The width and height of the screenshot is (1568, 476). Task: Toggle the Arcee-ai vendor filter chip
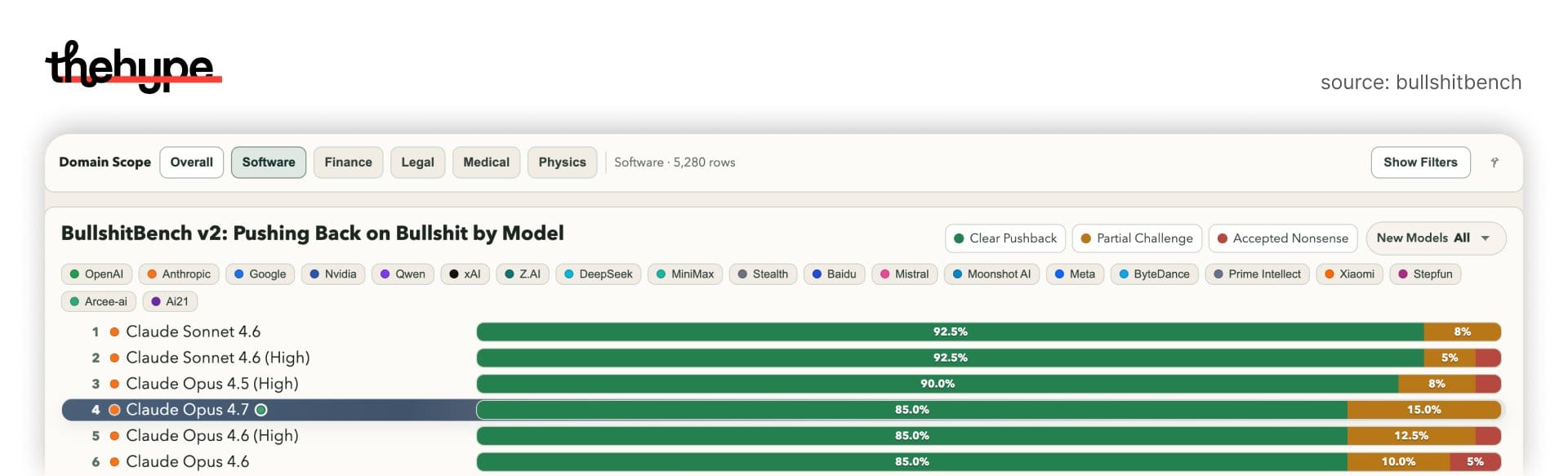click(x=98, y=302)
